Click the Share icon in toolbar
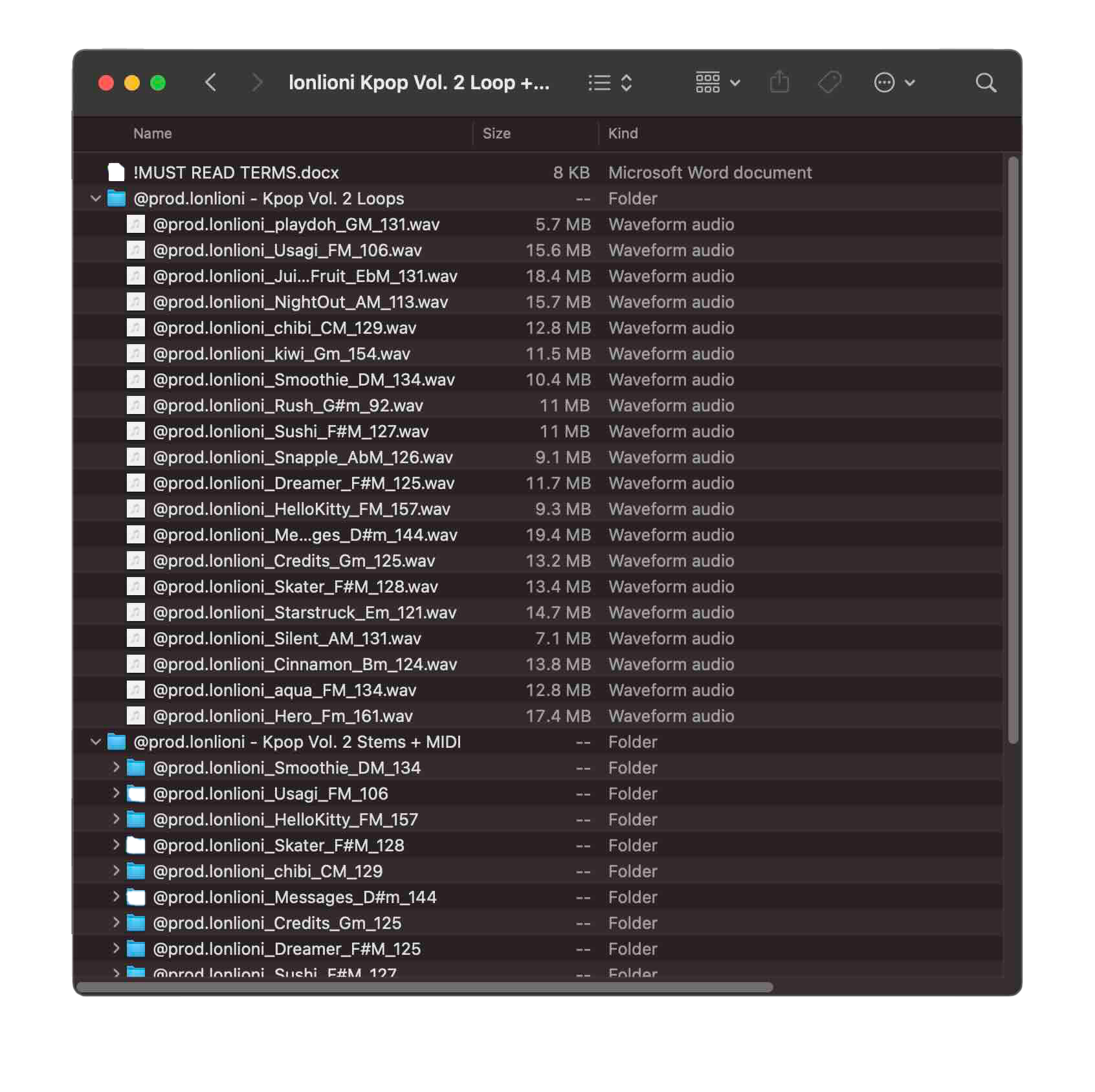The height and width of the screenshot is (1092, 1095). click(x=779, y=83)
